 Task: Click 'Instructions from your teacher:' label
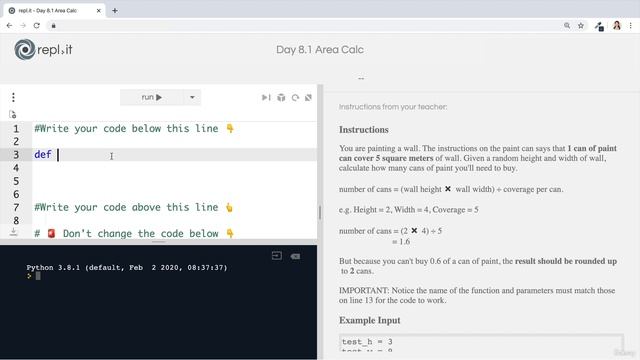[x=393, y=107]
